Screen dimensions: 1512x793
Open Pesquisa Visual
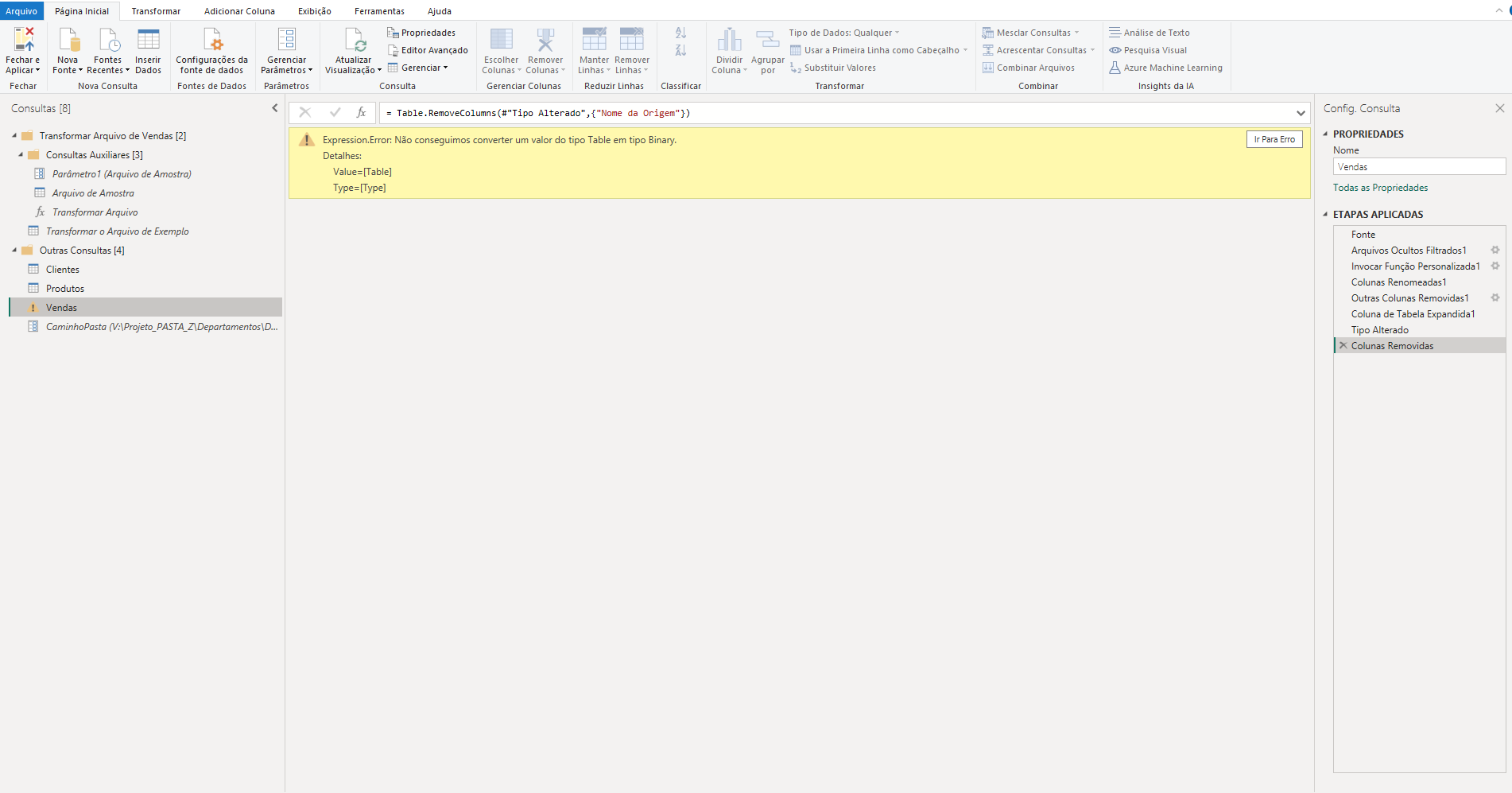click(1148, 50)
